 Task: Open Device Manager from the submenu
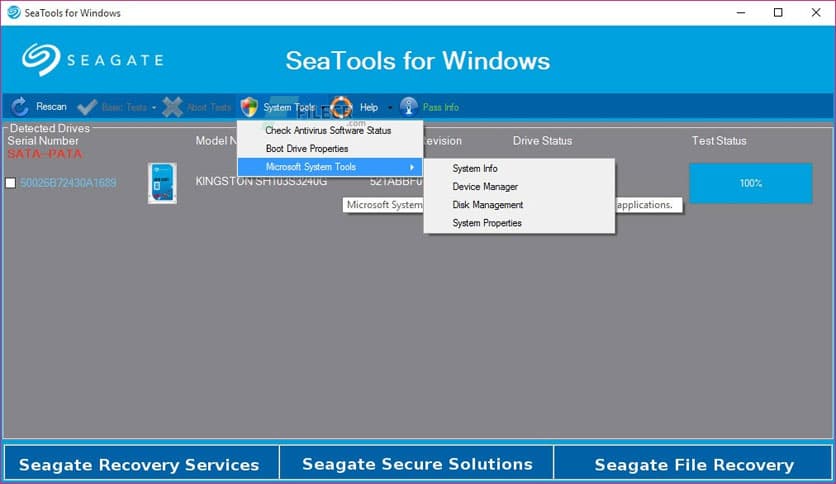click(x=519, y=187)
